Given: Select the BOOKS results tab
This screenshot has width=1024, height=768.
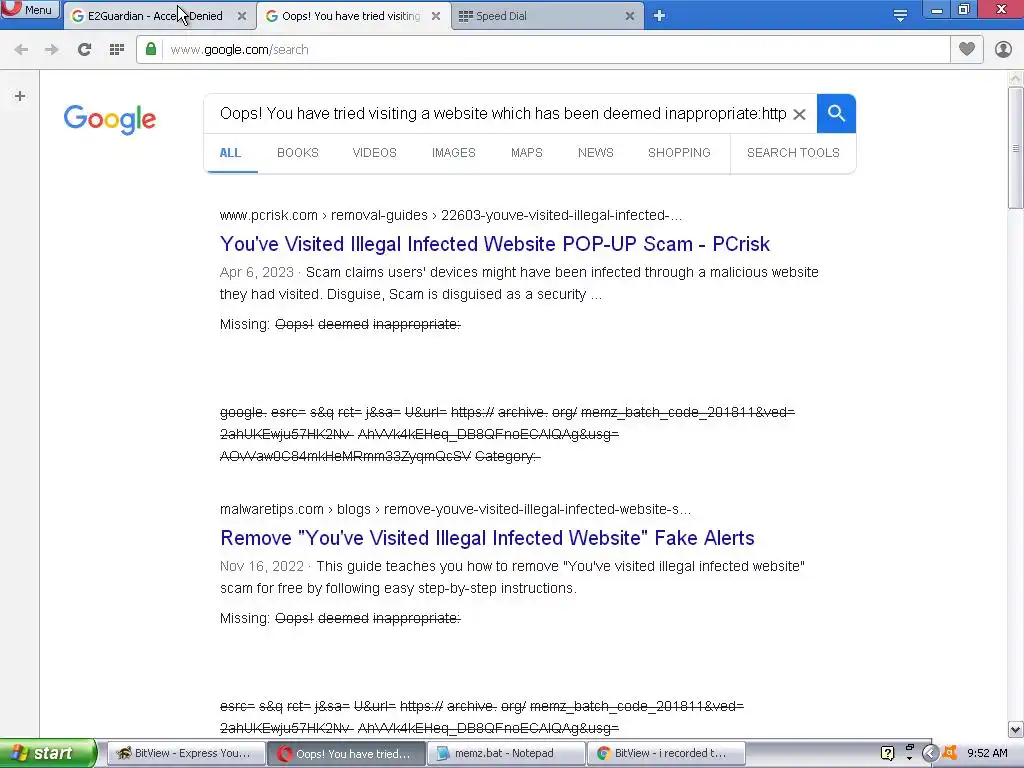Looking at the screenshot, I should click(x=298, y=153).
